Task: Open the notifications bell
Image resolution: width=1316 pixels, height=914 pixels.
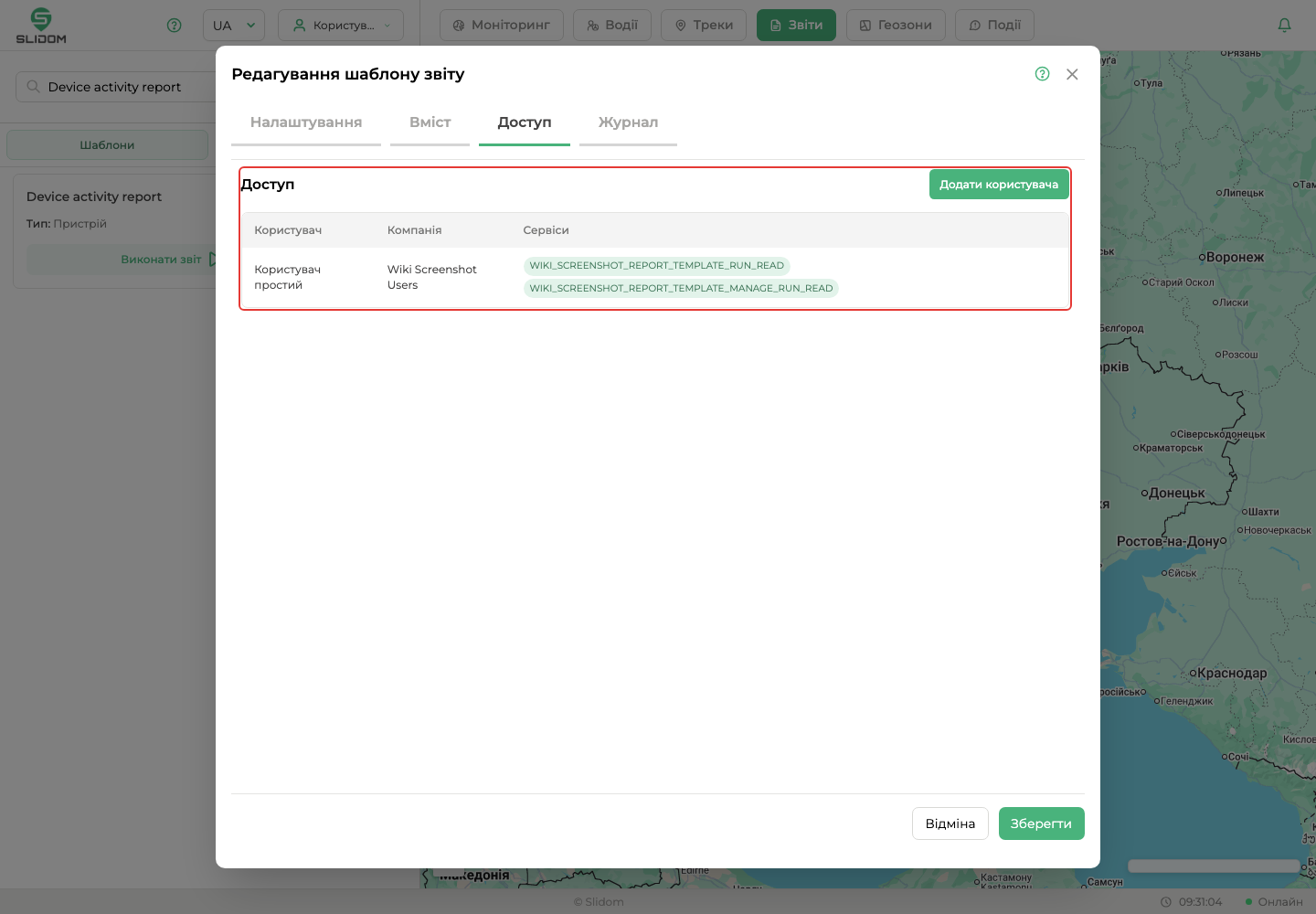Action: pyautogui.click(x=1284, y=26)
